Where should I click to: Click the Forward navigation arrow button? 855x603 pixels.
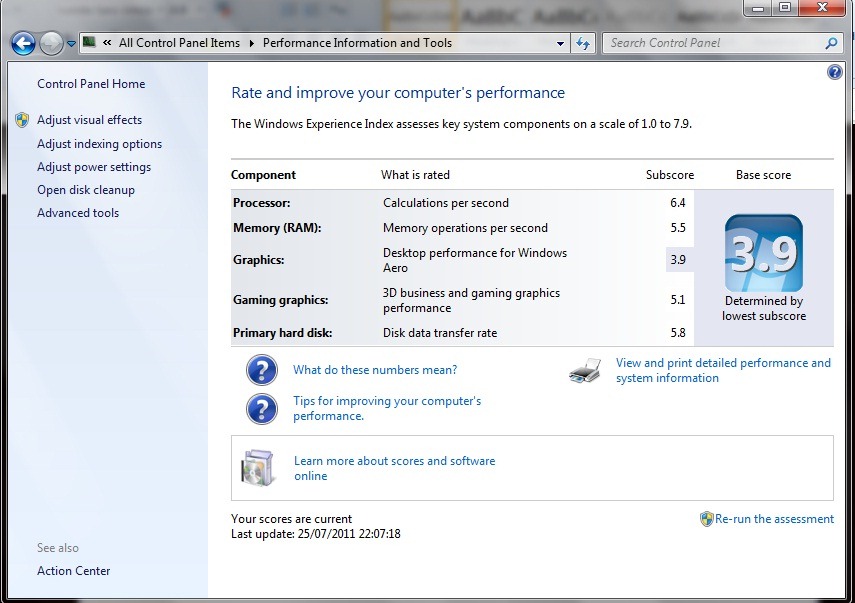point(50,43)
